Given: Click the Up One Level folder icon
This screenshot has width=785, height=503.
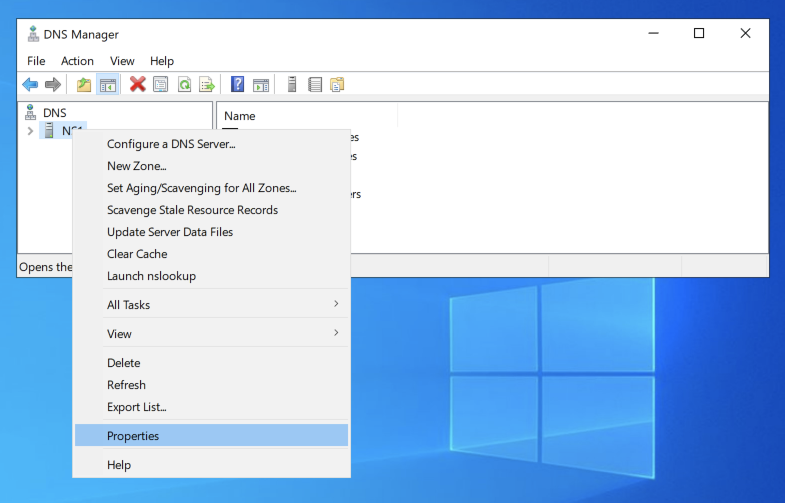Looking at the screenshot, I should (x=84, y=85).
